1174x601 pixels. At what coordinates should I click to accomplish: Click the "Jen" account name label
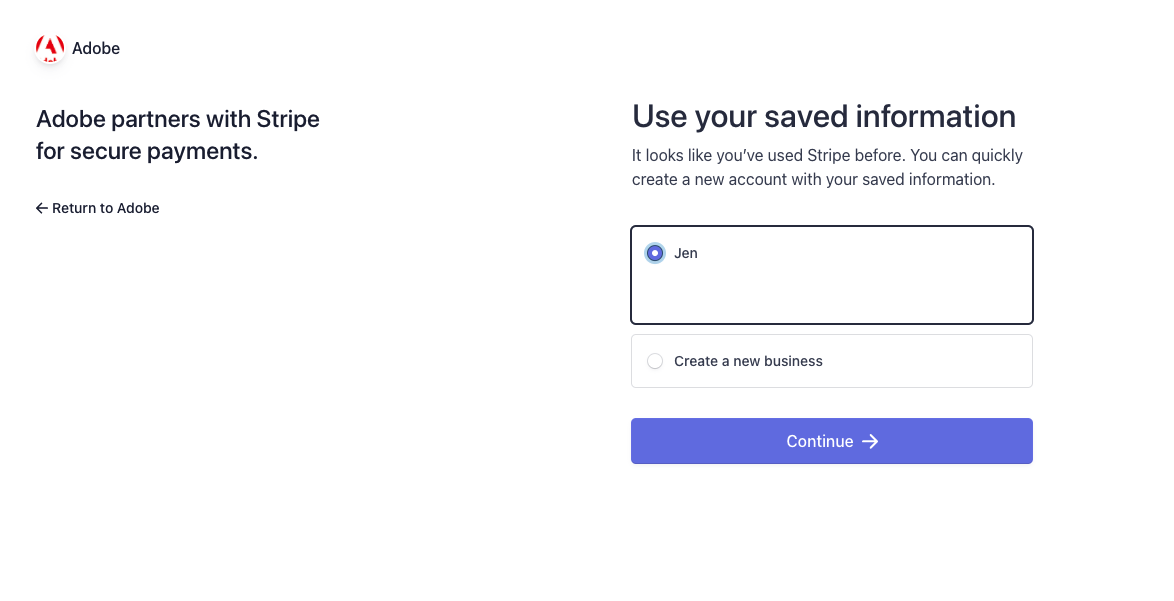(x=686, y=253)
